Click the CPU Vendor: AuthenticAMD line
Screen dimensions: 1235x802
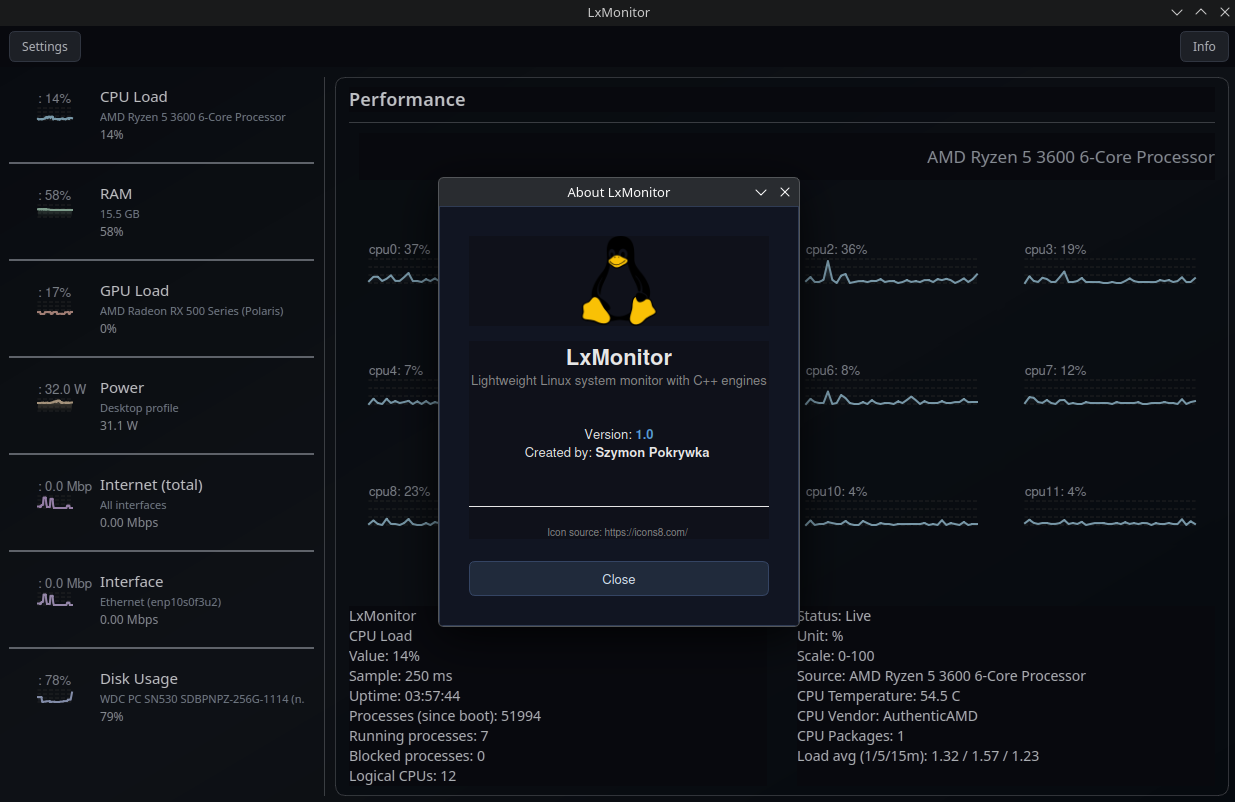[888, 716]
